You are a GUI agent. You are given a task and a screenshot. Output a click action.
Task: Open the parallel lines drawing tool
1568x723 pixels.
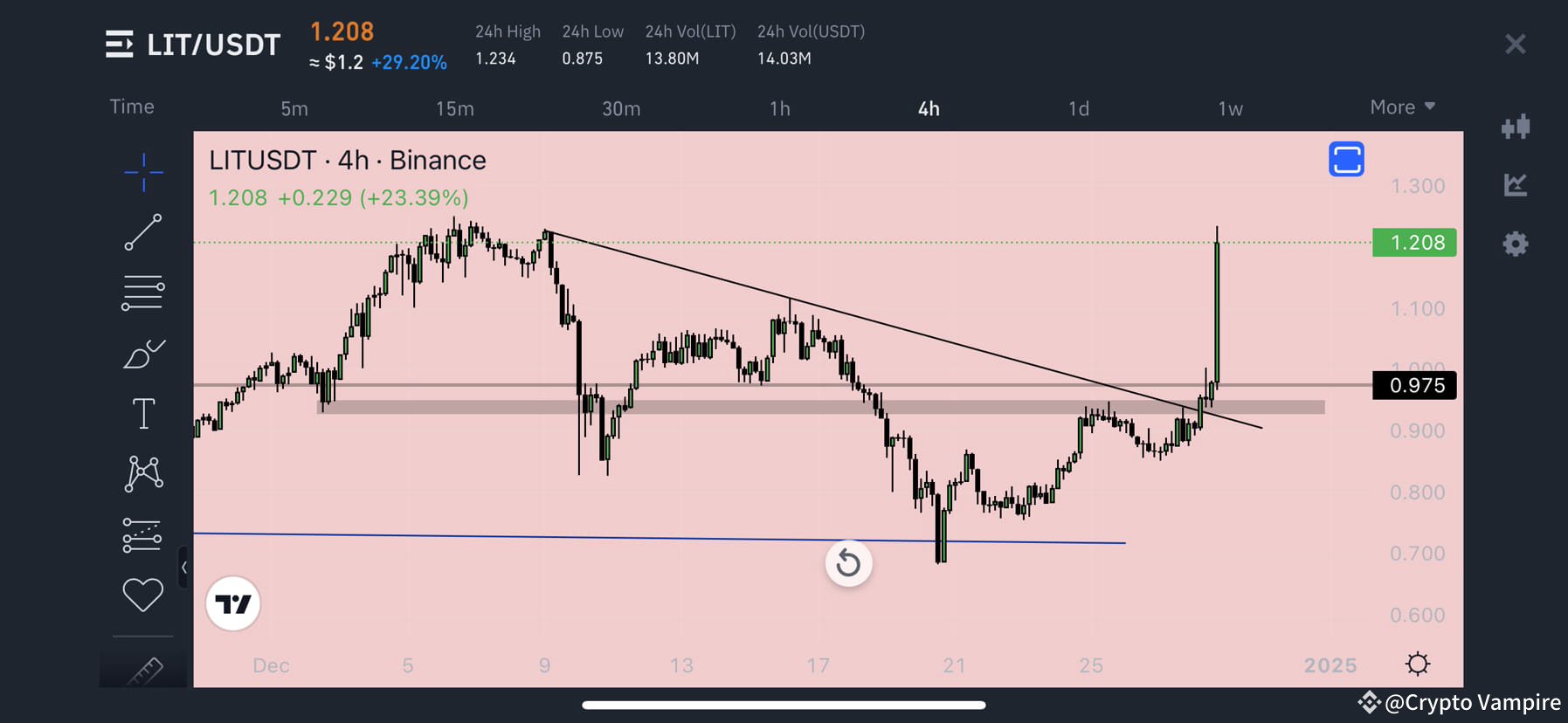(142, 292)
